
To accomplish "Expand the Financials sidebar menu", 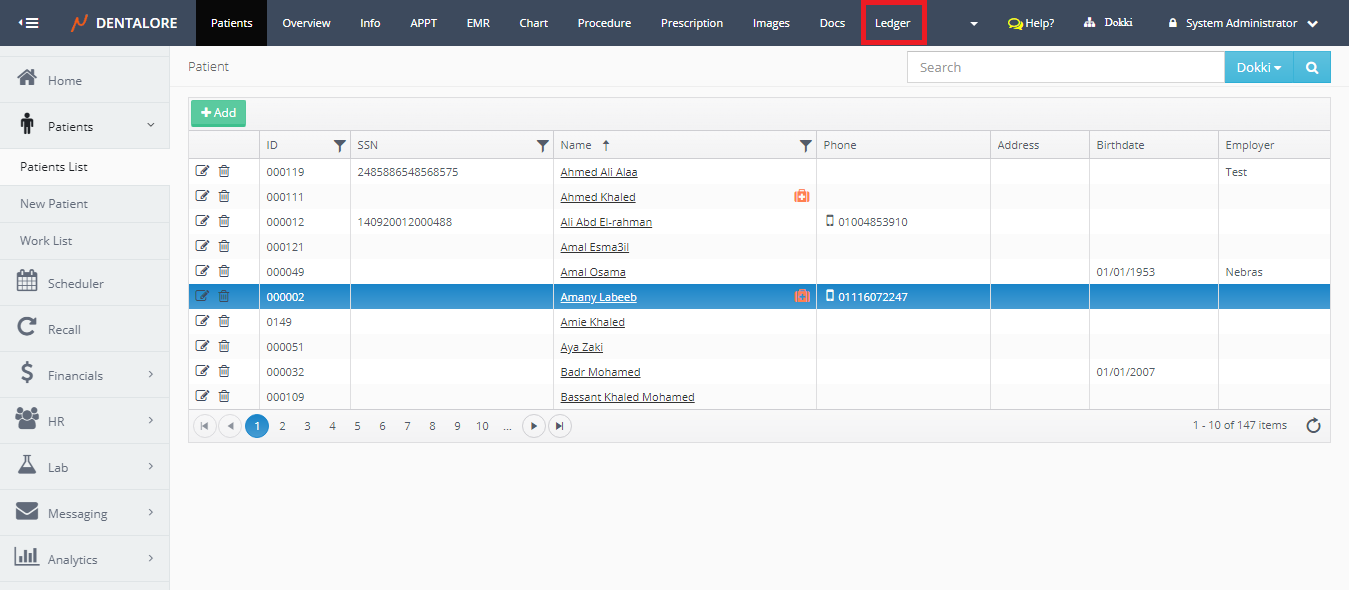I will [84, 375].
